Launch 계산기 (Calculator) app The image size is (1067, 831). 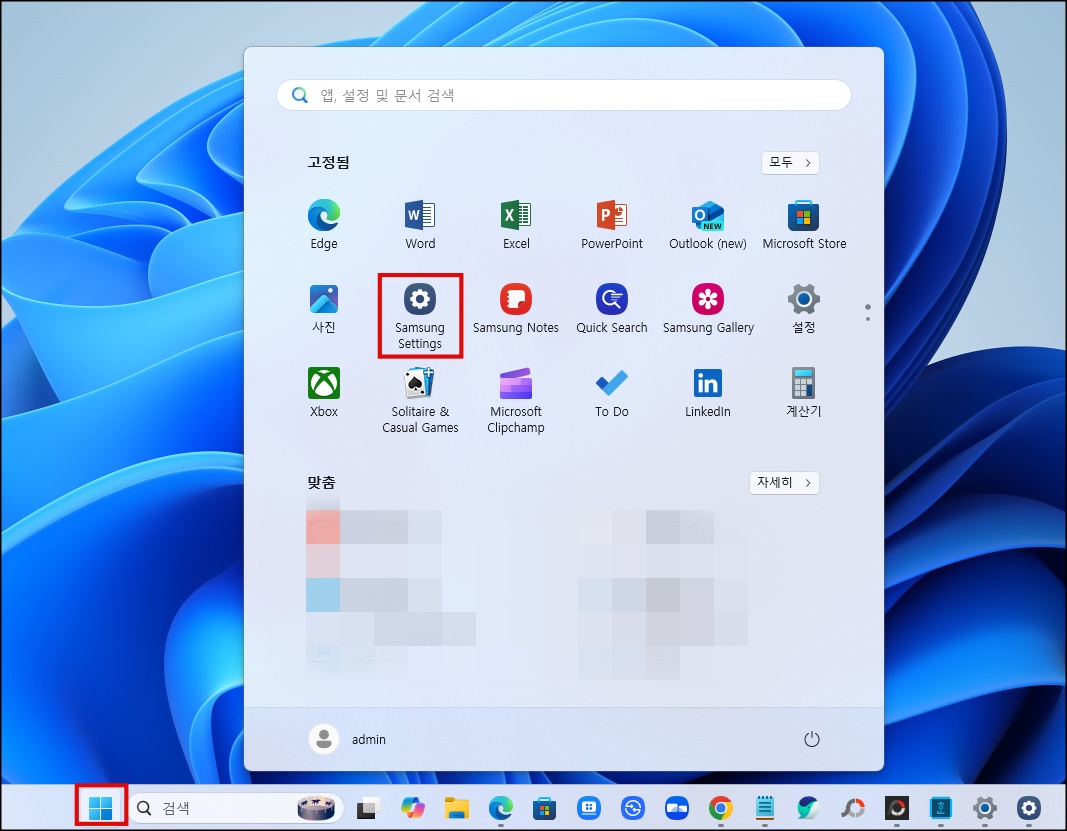click(x=804, y=393)
